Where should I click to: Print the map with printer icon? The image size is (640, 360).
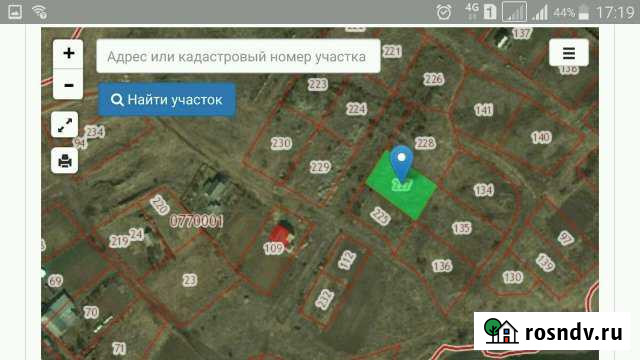point(64,160)
